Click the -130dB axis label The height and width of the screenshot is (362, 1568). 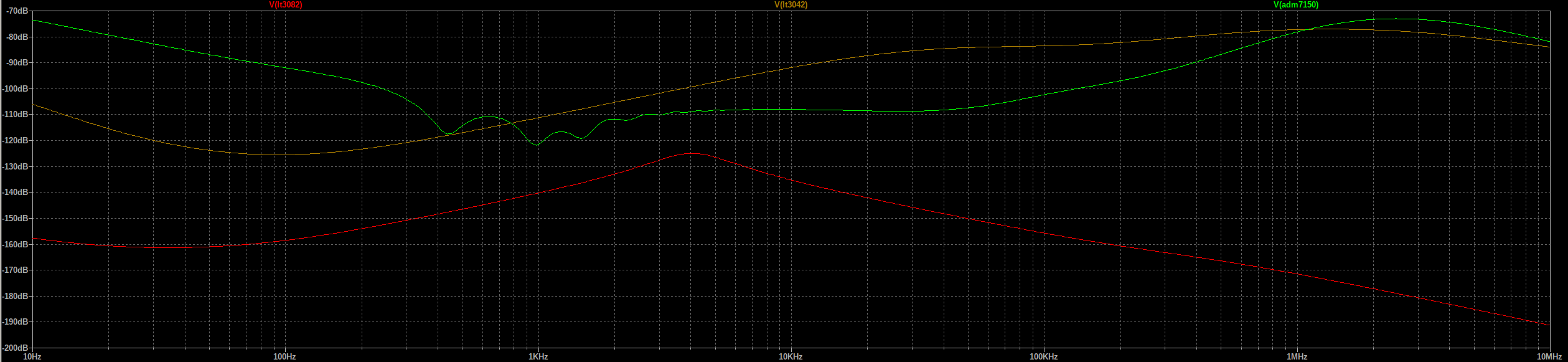tap(14, 166)
